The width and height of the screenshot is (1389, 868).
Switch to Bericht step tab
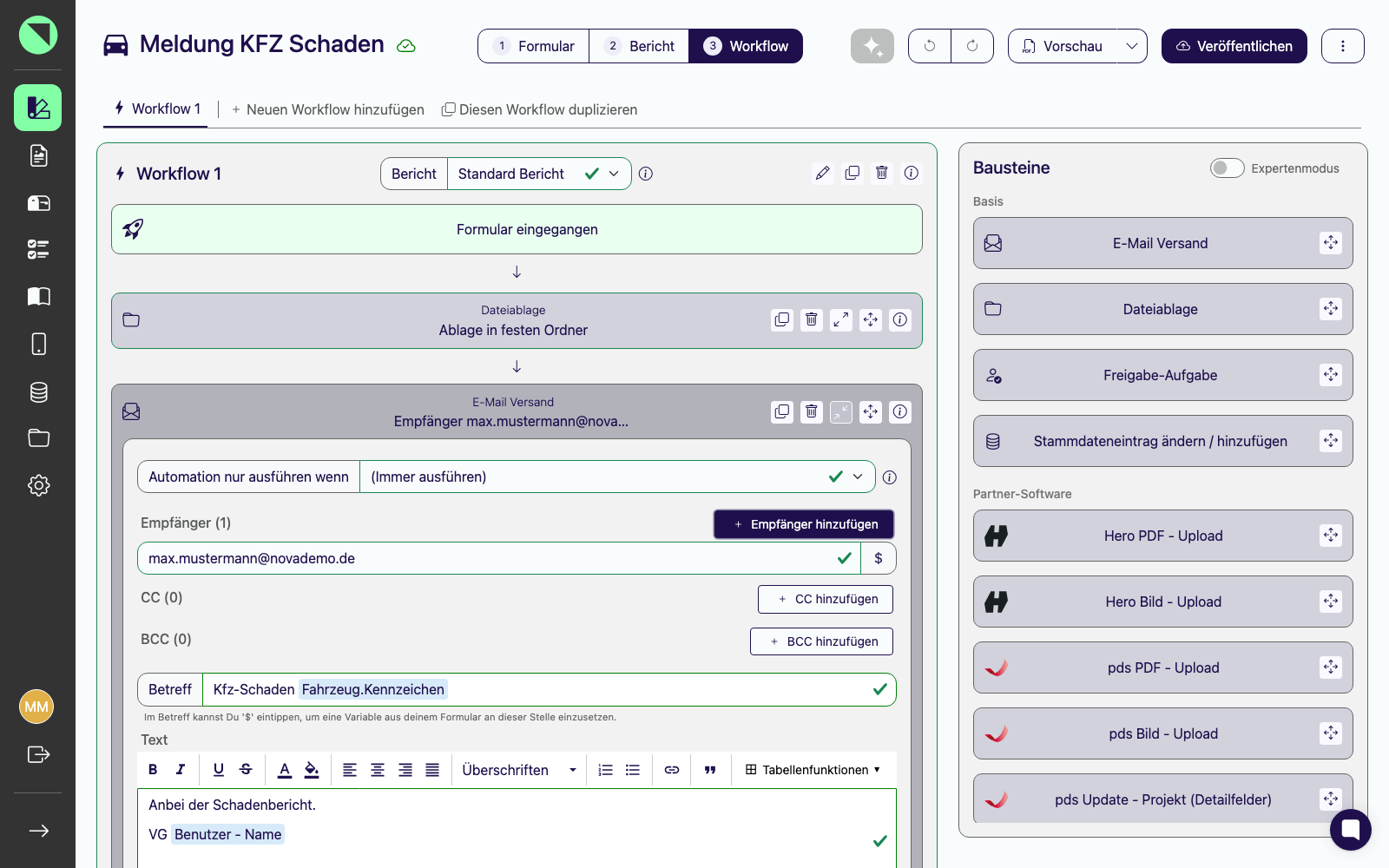(640, 46)
